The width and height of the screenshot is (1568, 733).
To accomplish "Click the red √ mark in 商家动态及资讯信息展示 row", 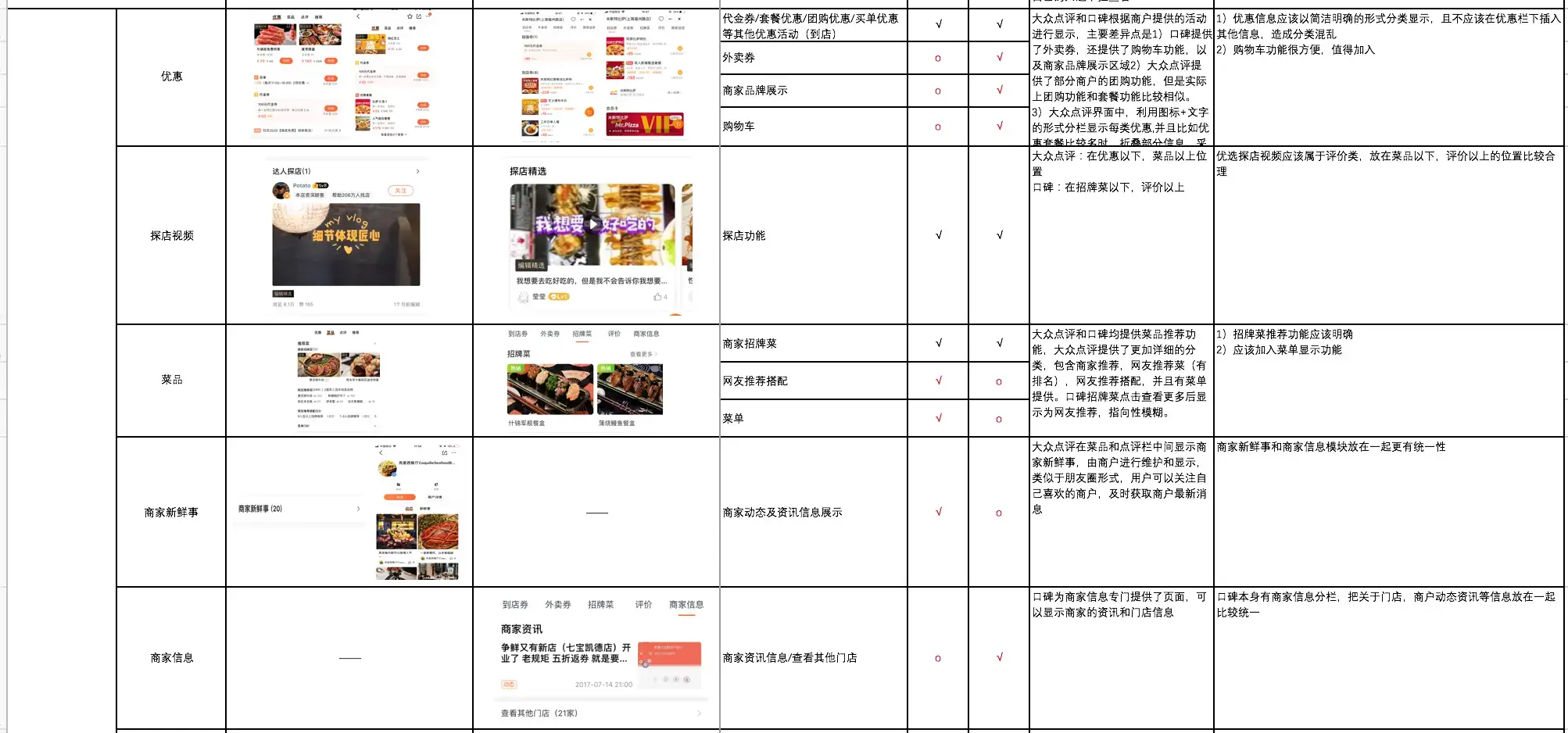I will pos(938,512).
